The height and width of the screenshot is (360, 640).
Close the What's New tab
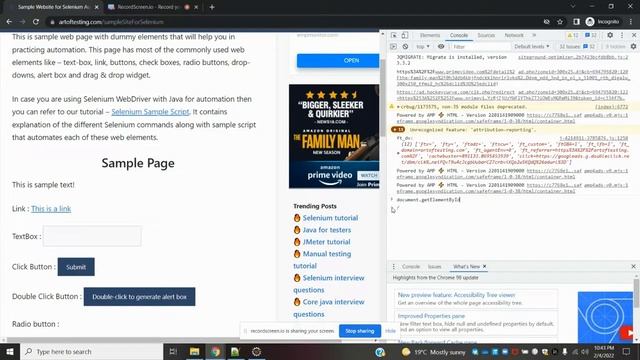click(484, 267)
